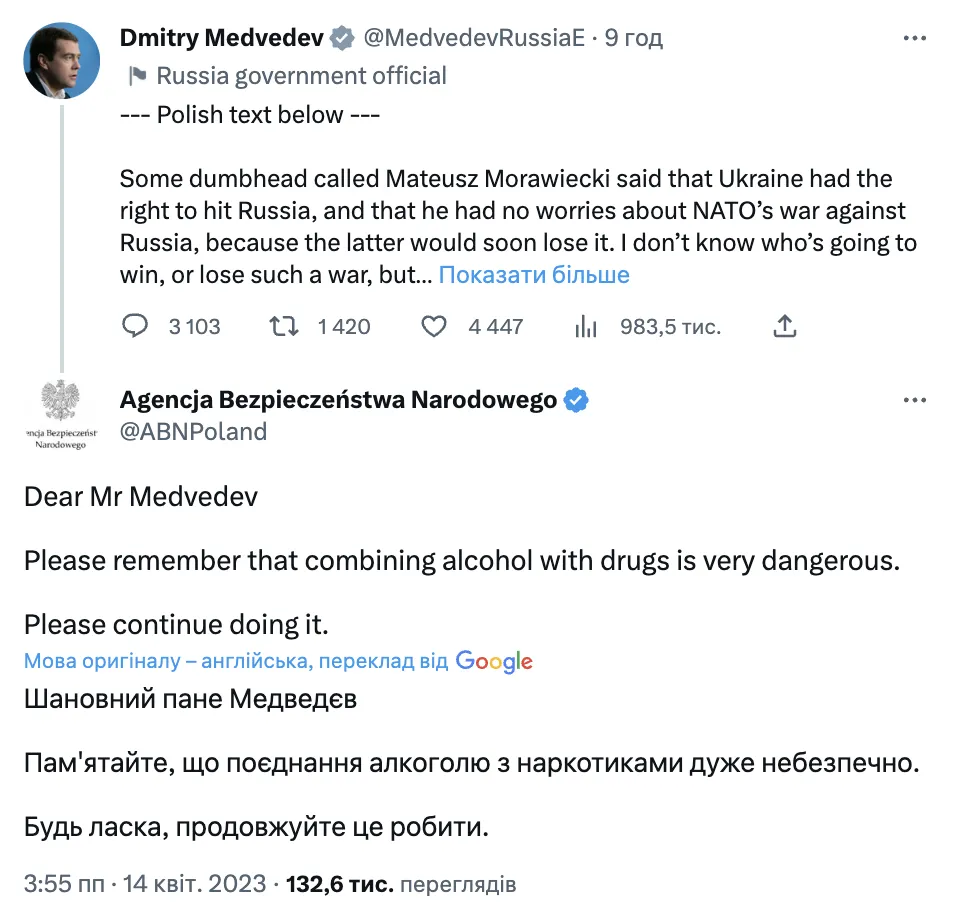Click the blue verified badge next to Dmitry Medvedev
Viewport: 954px width, 904px height.
(x=341, y=37)
